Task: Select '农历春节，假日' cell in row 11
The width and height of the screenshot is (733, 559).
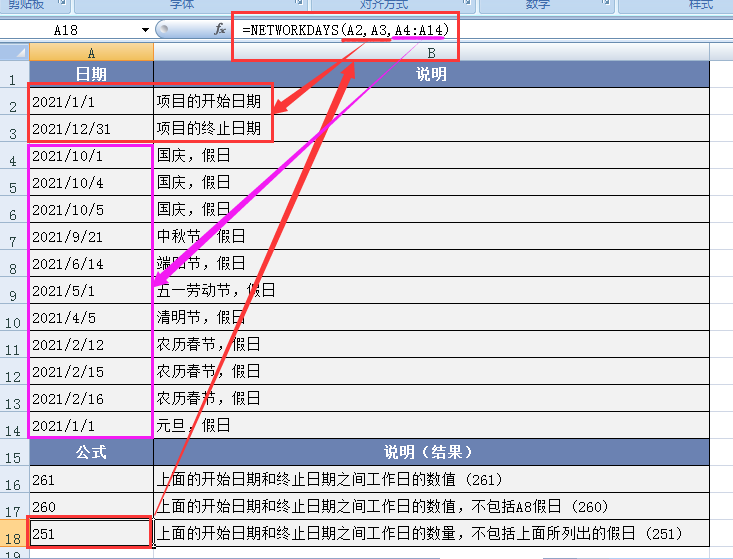Action: (431, 344)
